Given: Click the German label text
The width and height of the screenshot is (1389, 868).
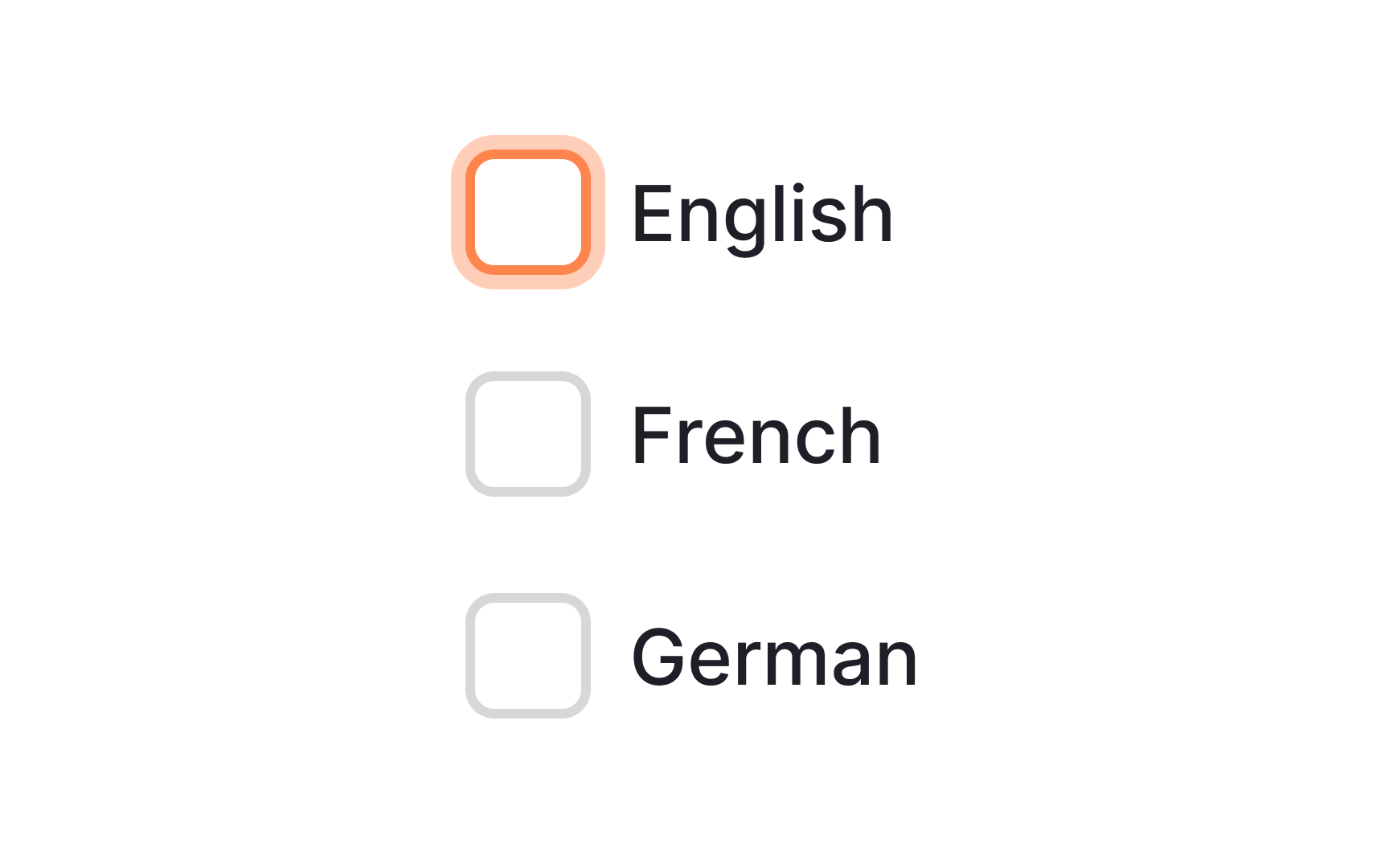Looking at the screenshot, I should (774, 657).
